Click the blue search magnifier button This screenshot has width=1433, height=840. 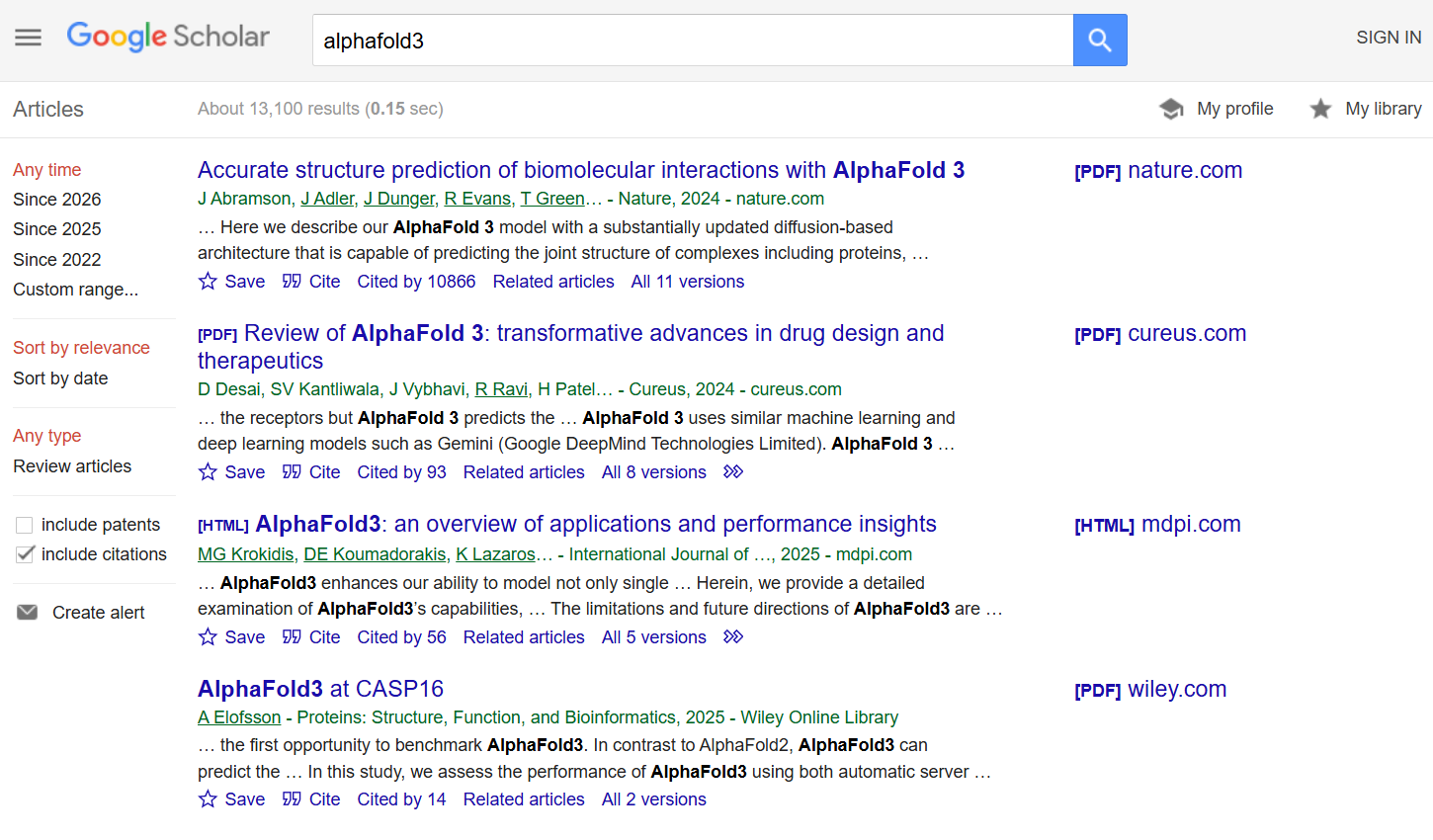(1099, 41)
